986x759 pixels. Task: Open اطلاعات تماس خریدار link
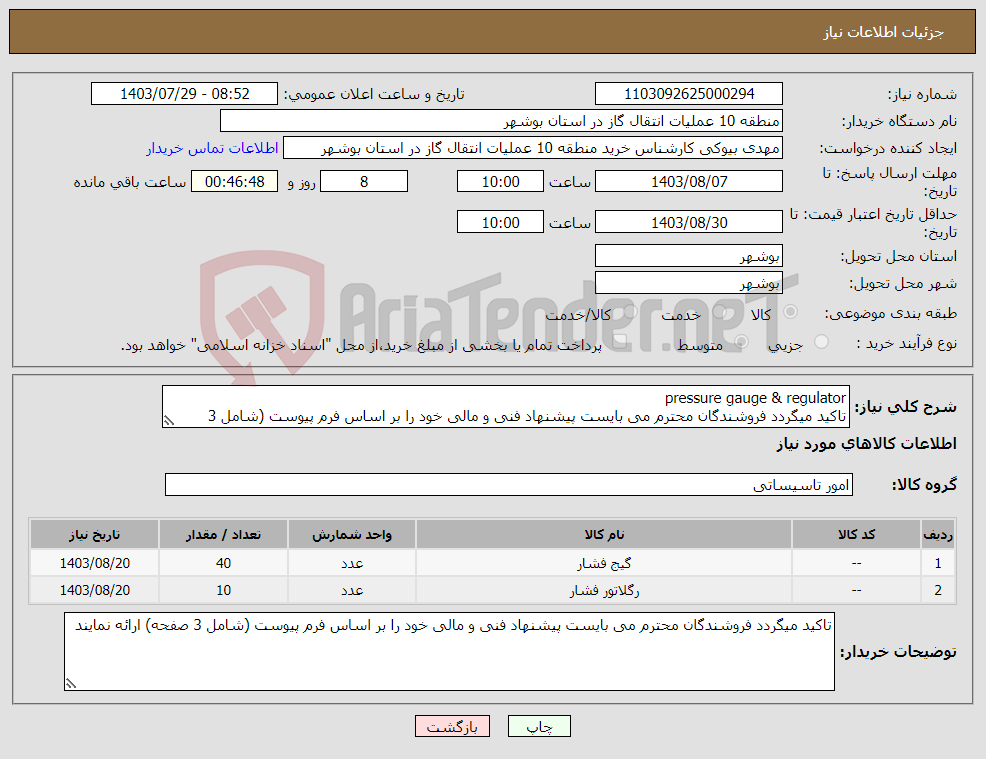[x=213, y=148]
